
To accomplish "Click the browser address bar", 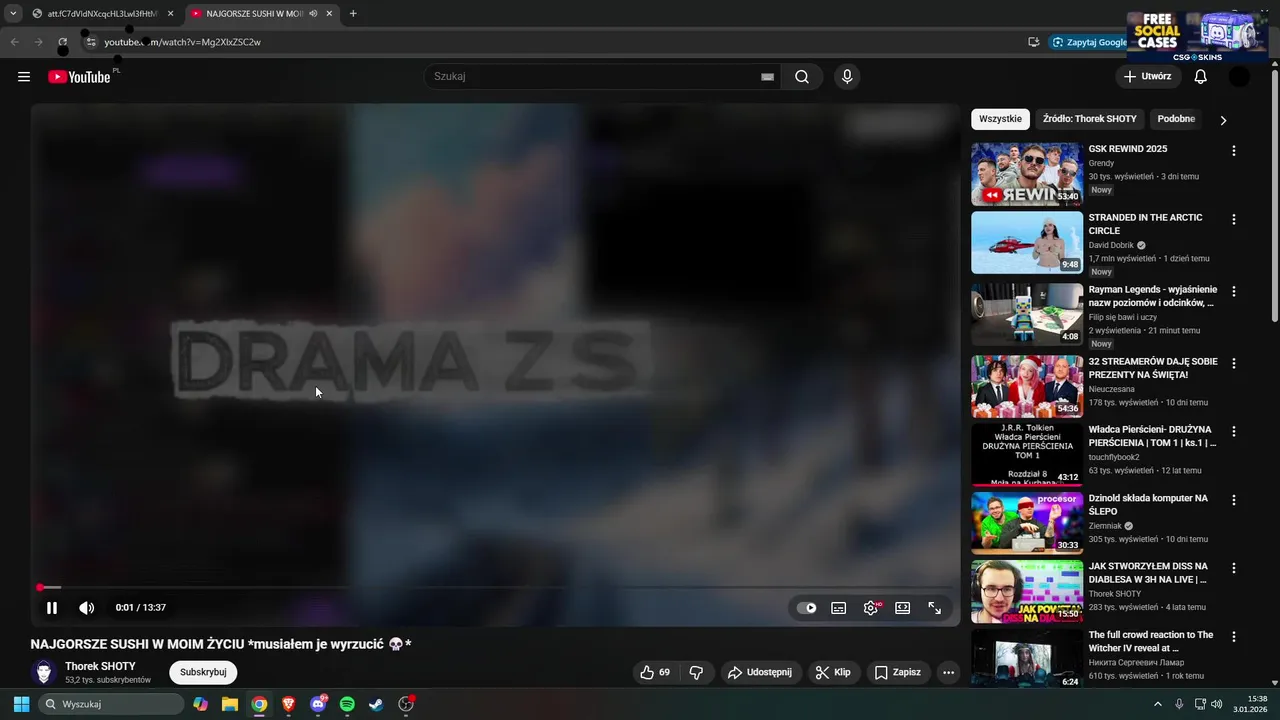I will pos(560,42).
